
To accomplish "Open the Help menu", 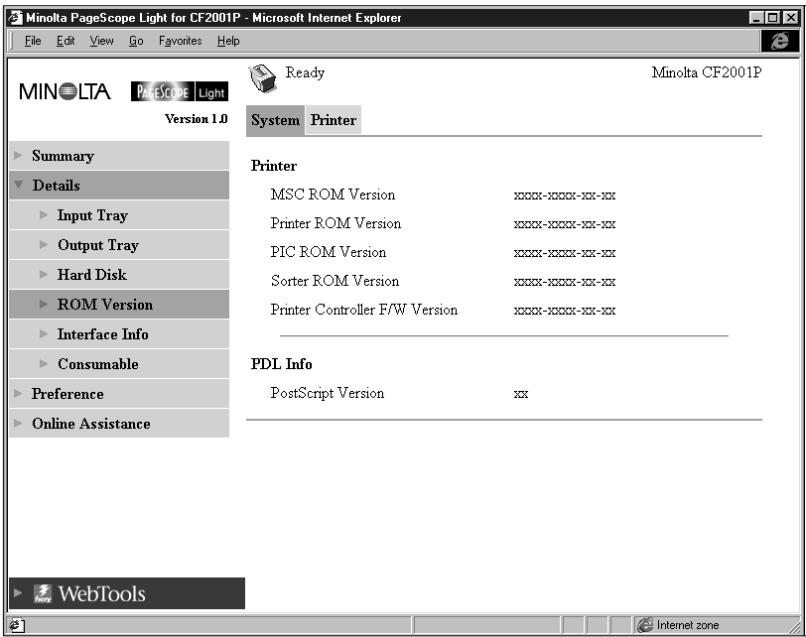I will pos(228,41).
